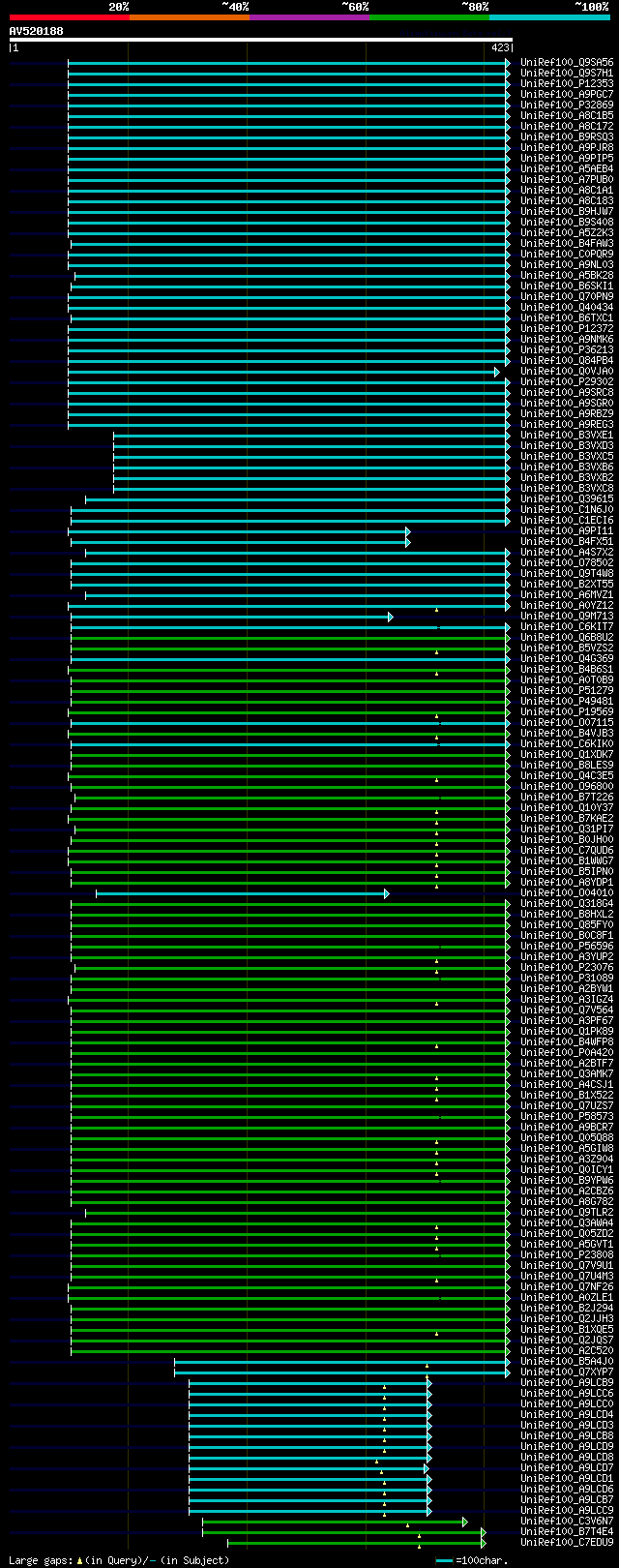Image resolution: width=619 pixels, height=1568 pixels.
Task: Click the red 20% identity legend segment
Action: point(70,17)
